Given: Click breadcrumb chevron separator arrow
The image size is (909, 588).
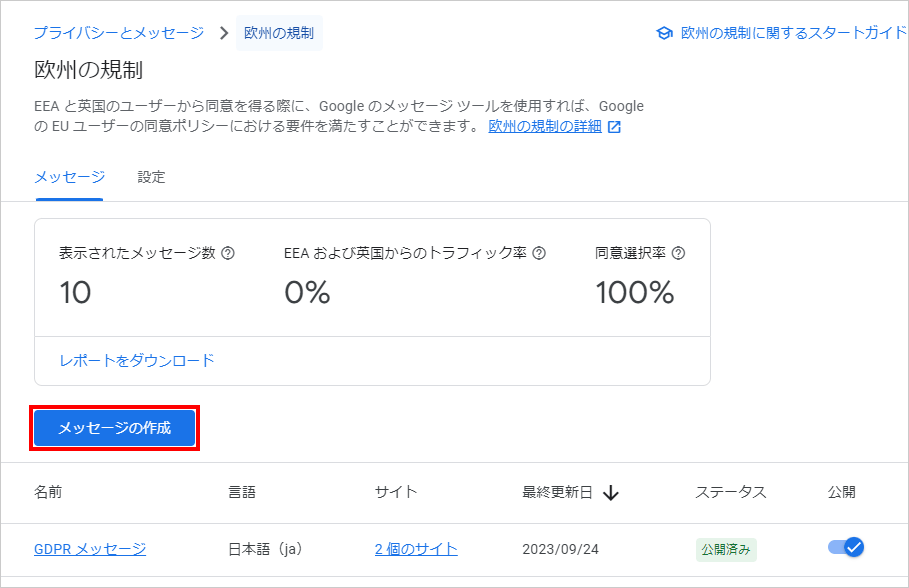Looking at the screenshot, I should (224, 33).
